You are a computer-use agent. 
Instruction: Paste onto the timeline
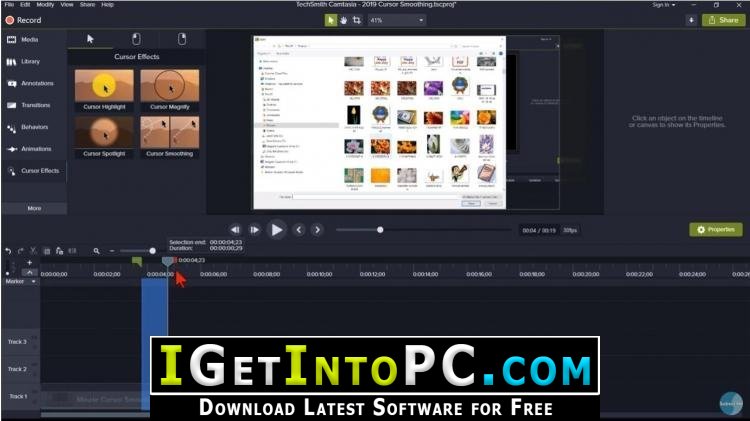(59, 251)
